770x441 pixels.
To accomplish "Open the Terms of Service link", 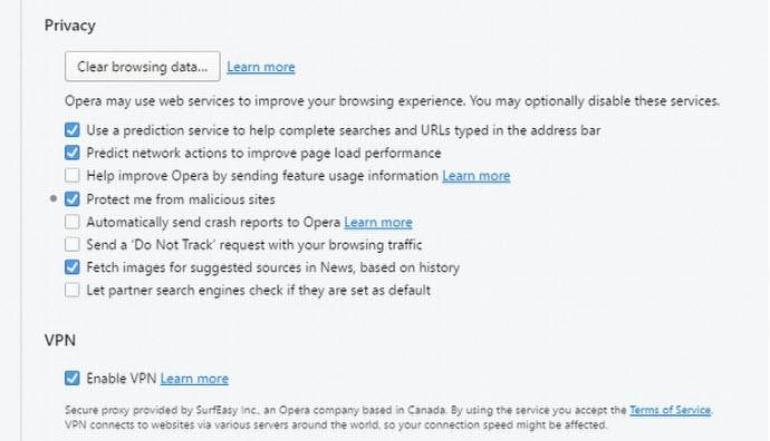I will coord(672,410).
